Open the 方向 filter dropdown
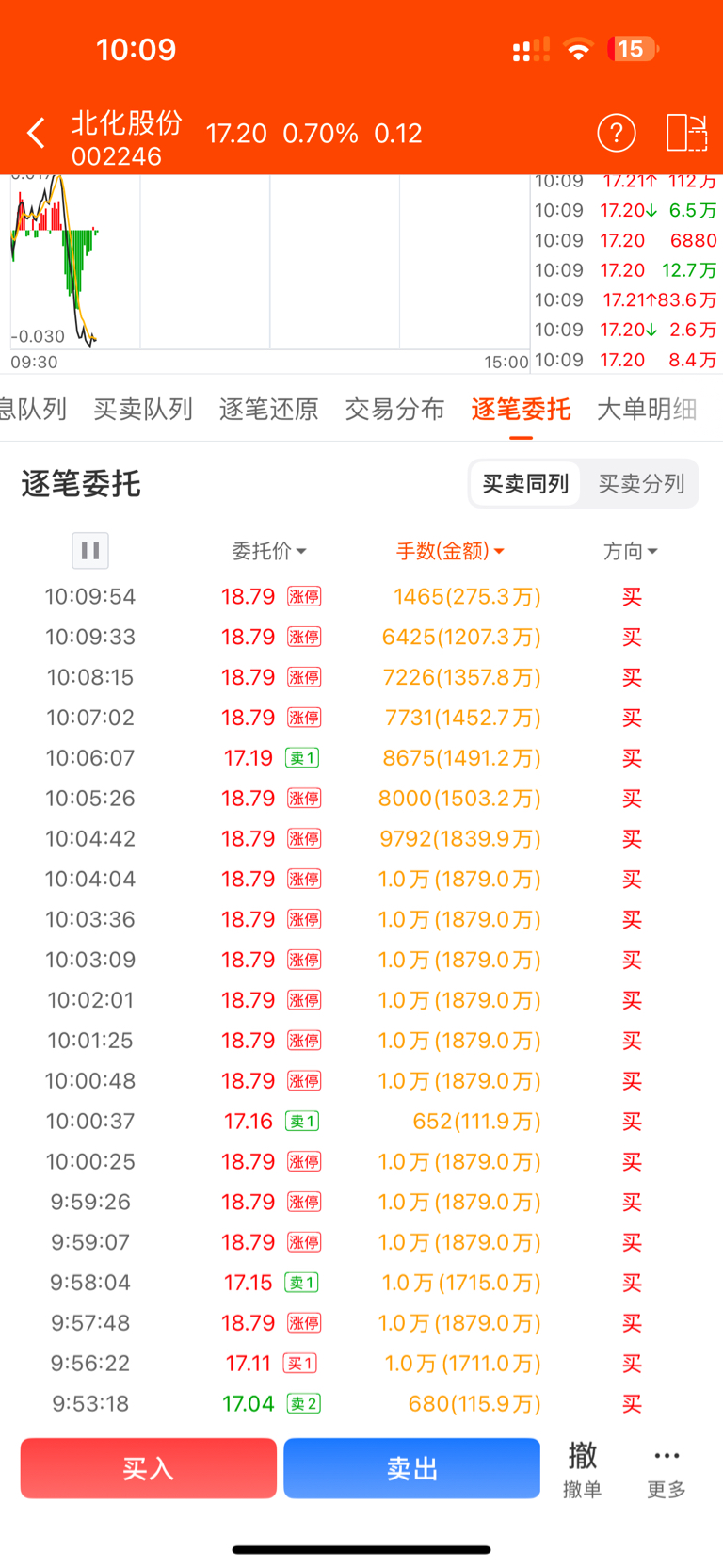The image size is (723, 1568). [630, 551]
